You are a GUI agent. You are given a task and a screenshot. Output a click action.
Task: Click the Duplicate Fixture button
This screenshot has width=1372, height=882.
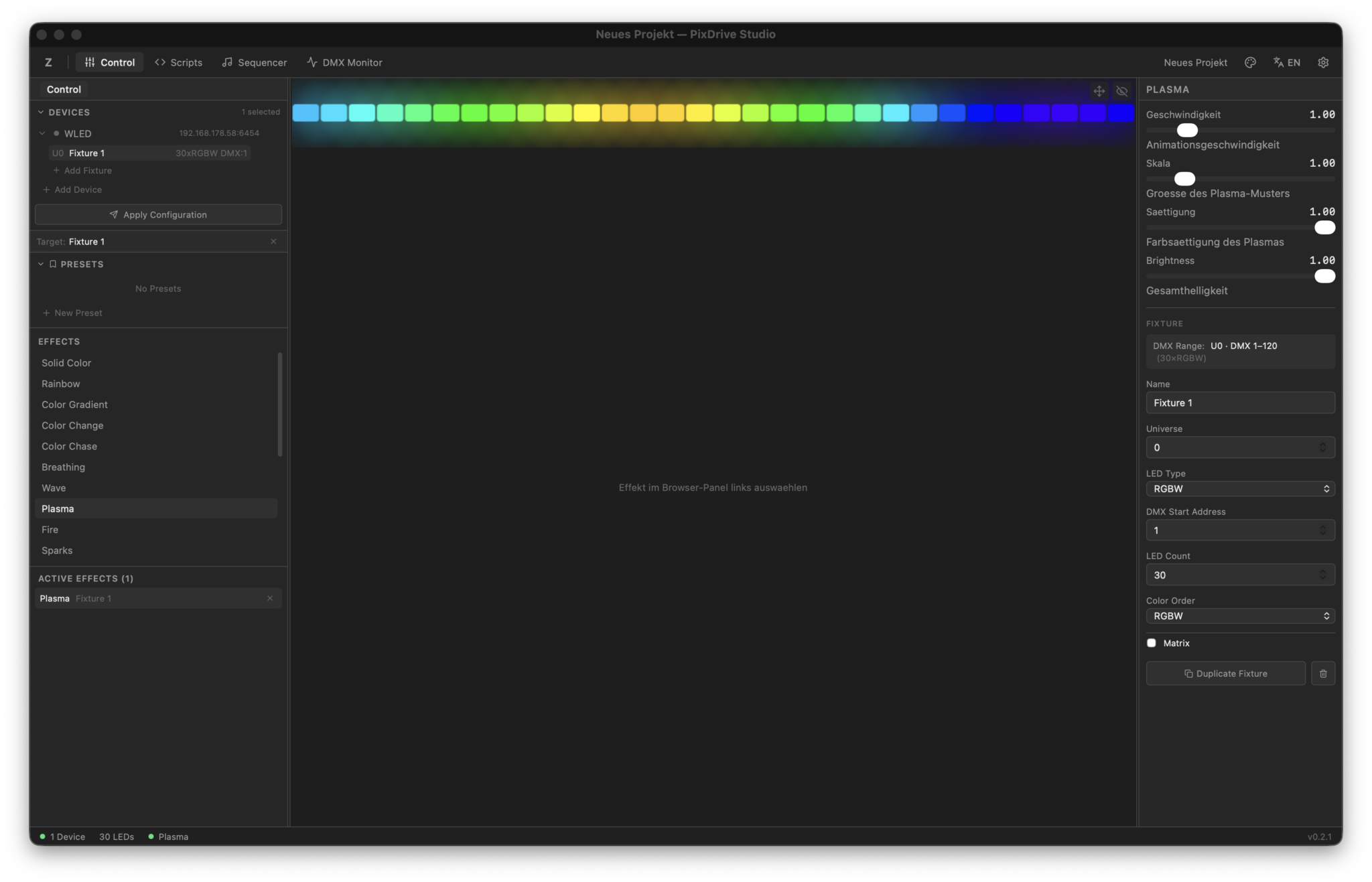point(1225,674)
